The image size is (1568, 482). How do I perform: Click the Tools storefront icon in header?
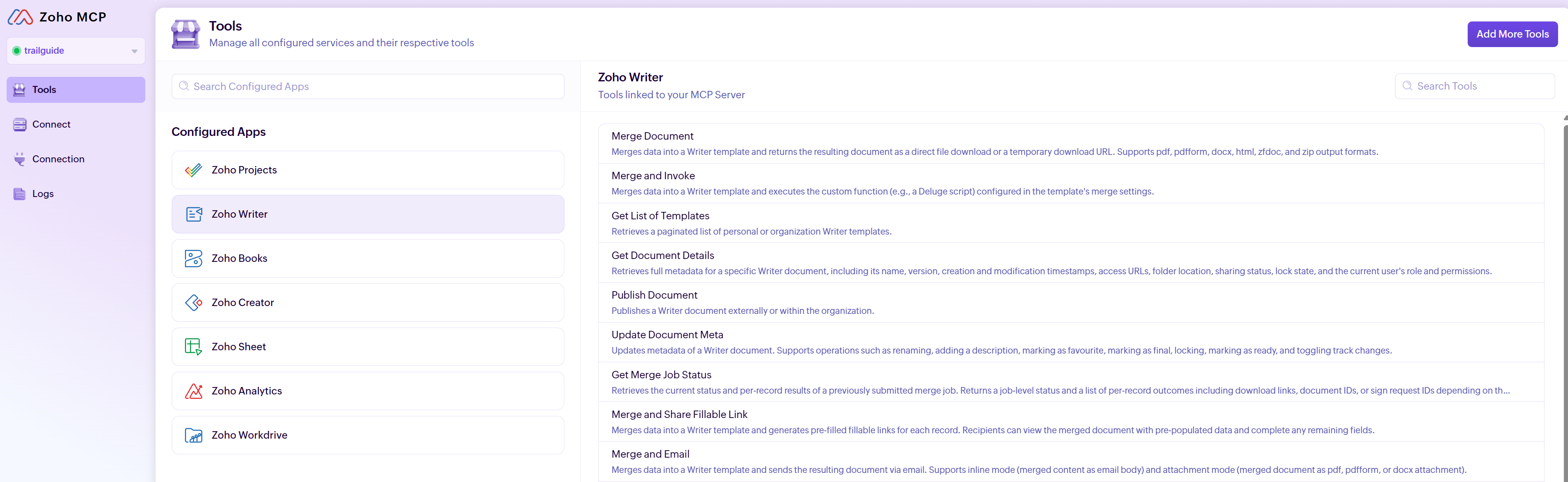click(186, 34)
